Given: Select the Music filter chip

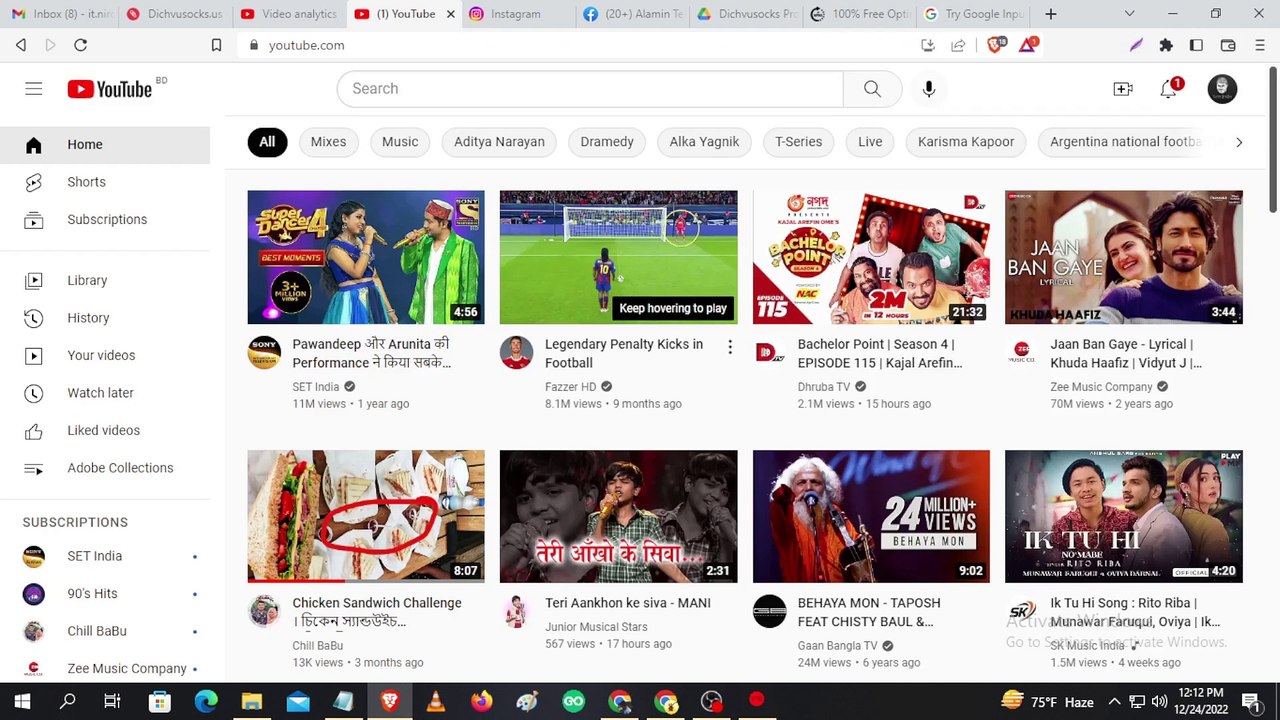Looking at the screenshot, I should click(x=400, y=142).
